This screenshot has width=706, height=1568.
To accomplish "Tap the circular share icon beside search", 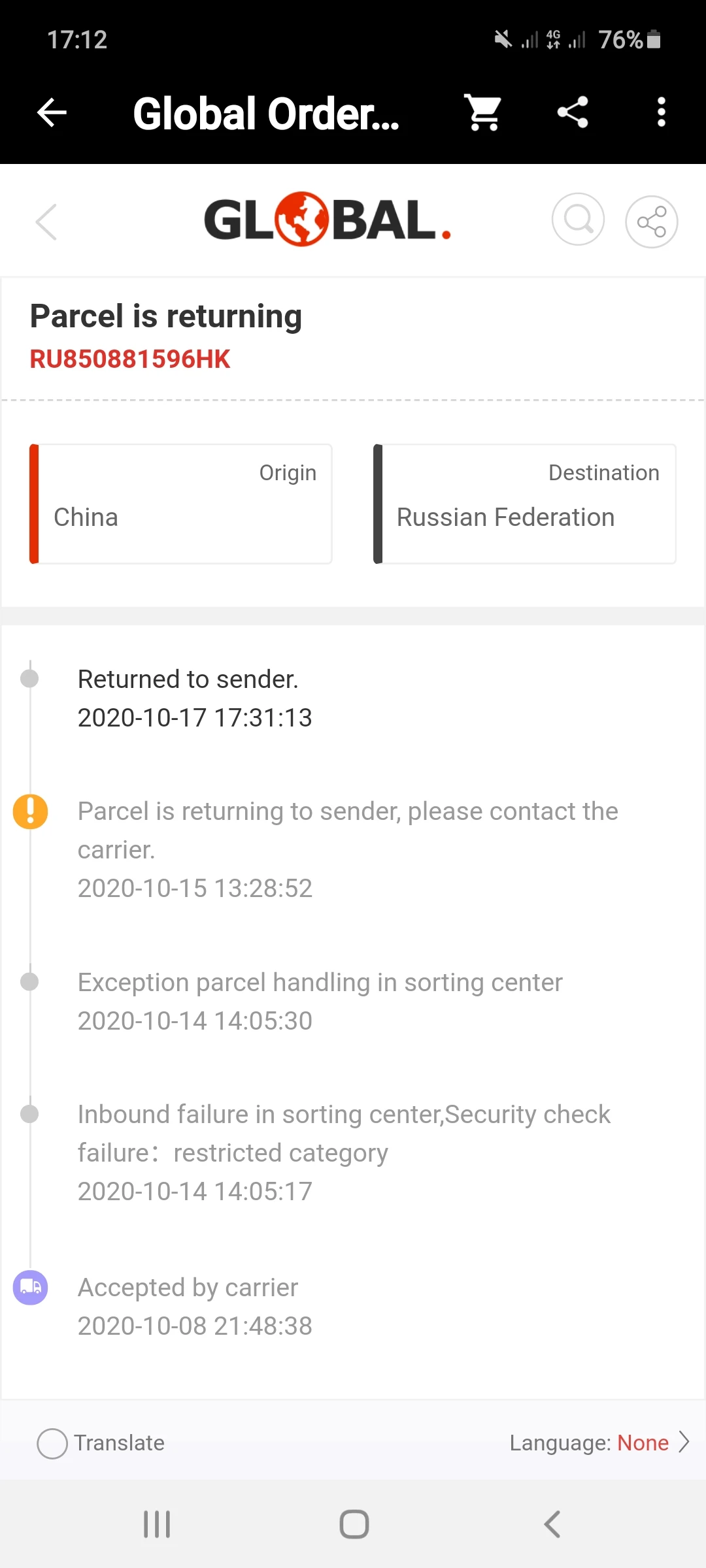I will (651, 221).
